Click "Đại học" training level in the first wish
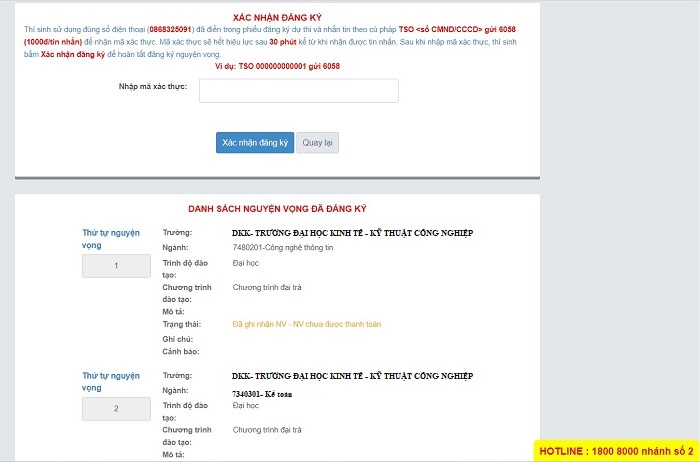This screenshot has width=700, height=462. coord(246,261)
